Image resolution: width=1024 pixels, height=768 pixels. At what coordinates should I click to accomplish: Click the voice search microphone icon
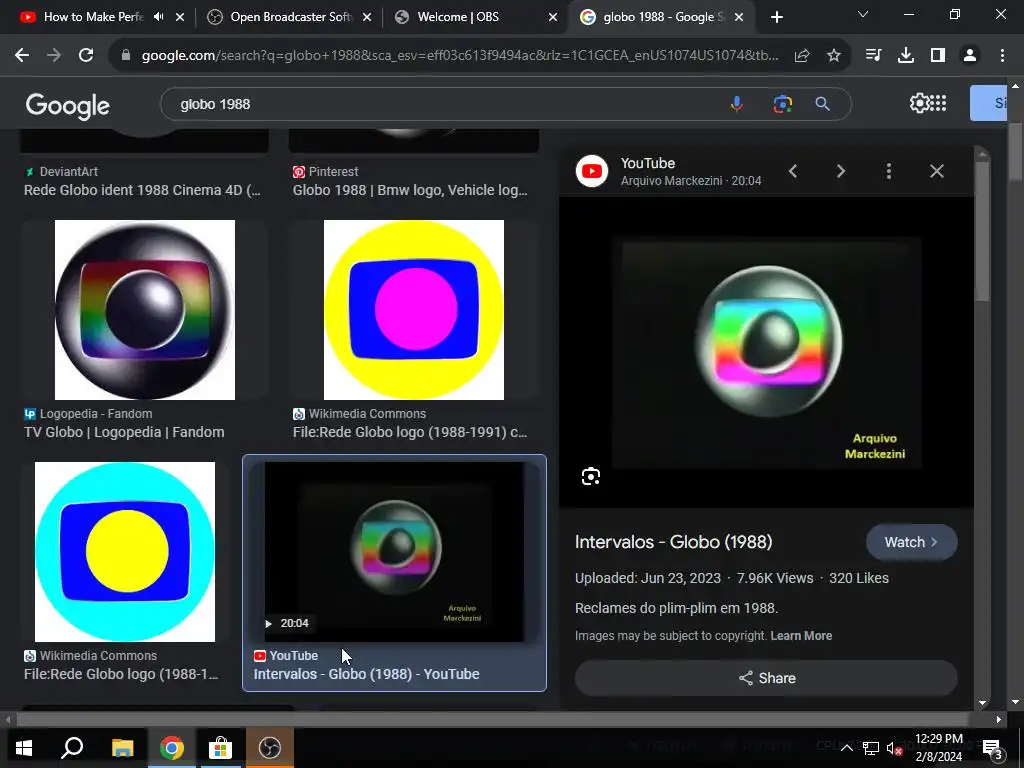click(737, 104)
